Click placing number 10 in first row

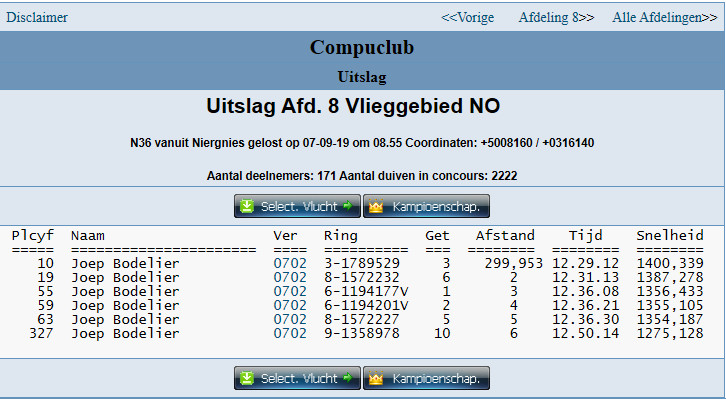(x=45, y=263)
